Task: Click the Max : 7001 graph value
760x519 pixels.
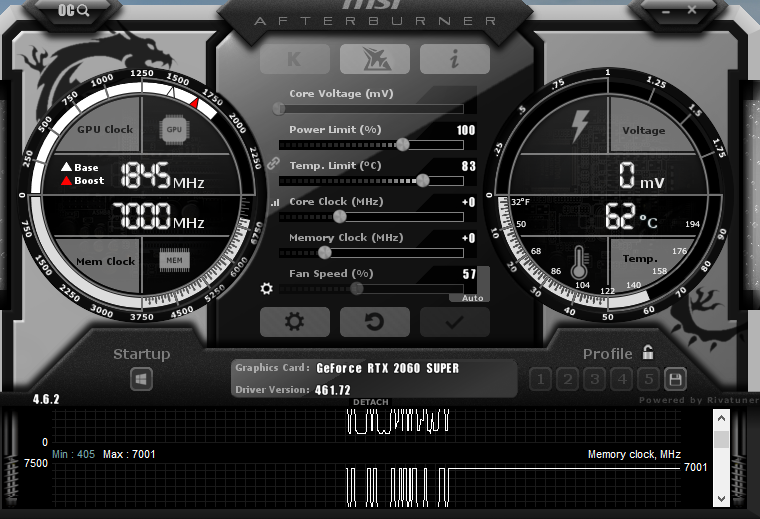Action: pyautogui.click(x=129, y=455)
